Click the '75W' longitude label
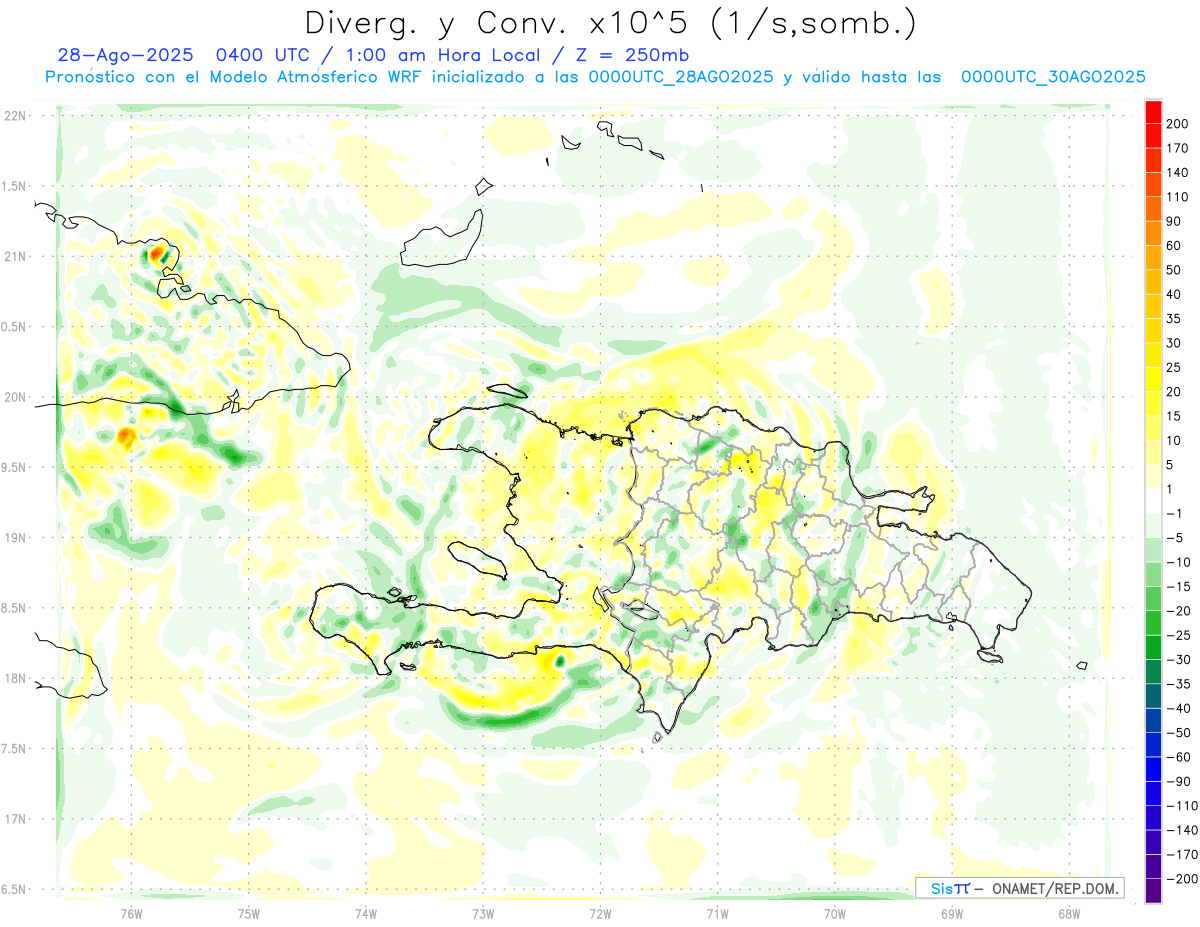This screenshot has width=1200, height=927. pyautogui.click(x=248, y=912)
